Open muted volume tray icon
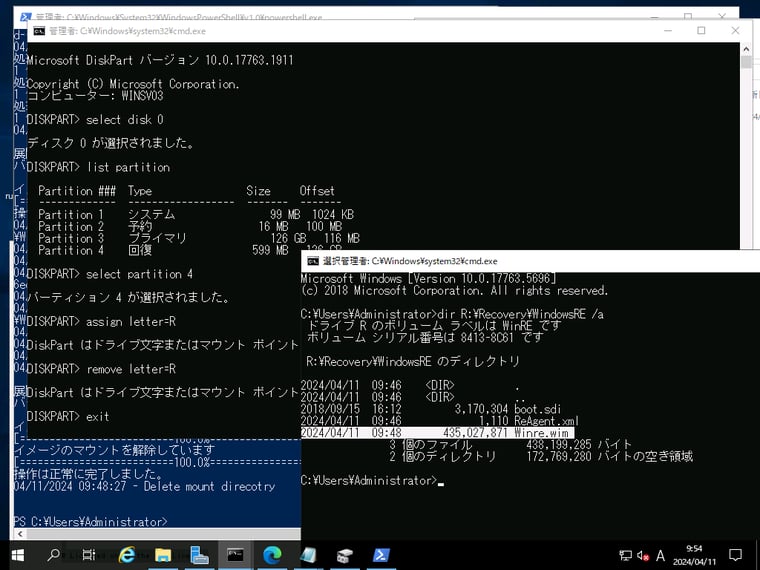The width and height of the screenshot is (760, 570). pos(643,555)
